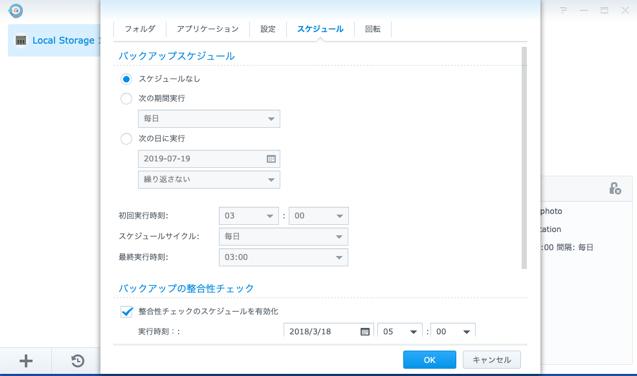Select スケジュールなし radio button
The image size is (637, 376).
click(x=126, y=79)
